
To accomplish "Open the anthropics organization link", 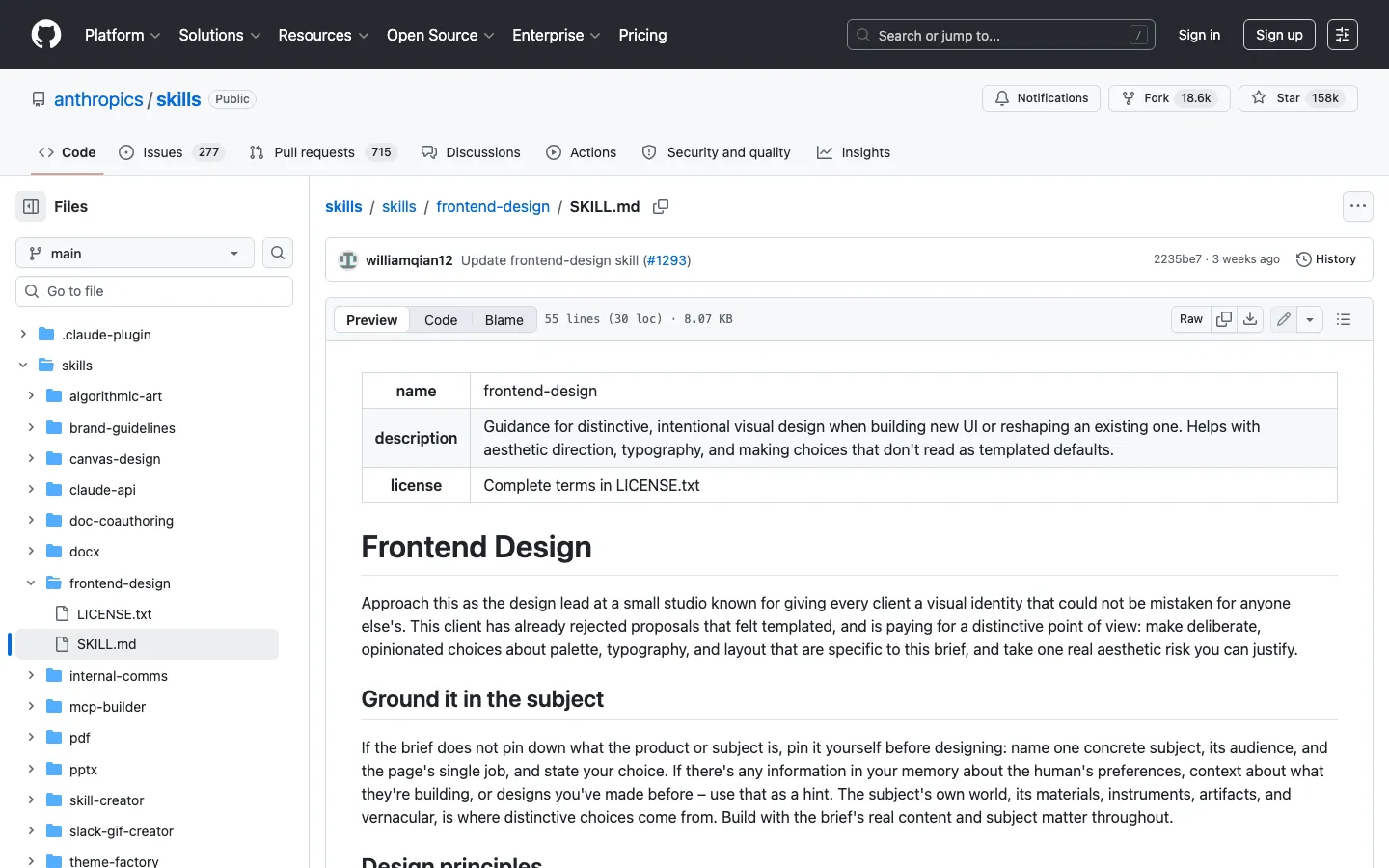I will [x=98, y=99].
